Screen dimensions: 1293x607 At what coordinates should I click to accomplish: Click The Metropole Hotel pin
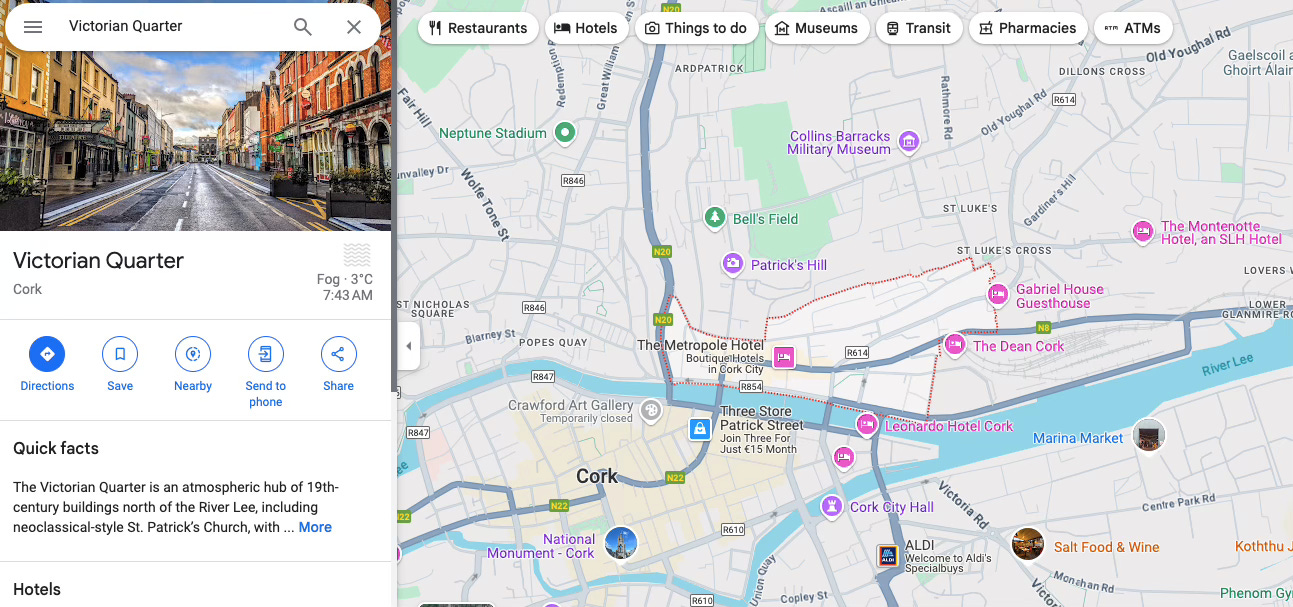(x=784, y=356)
